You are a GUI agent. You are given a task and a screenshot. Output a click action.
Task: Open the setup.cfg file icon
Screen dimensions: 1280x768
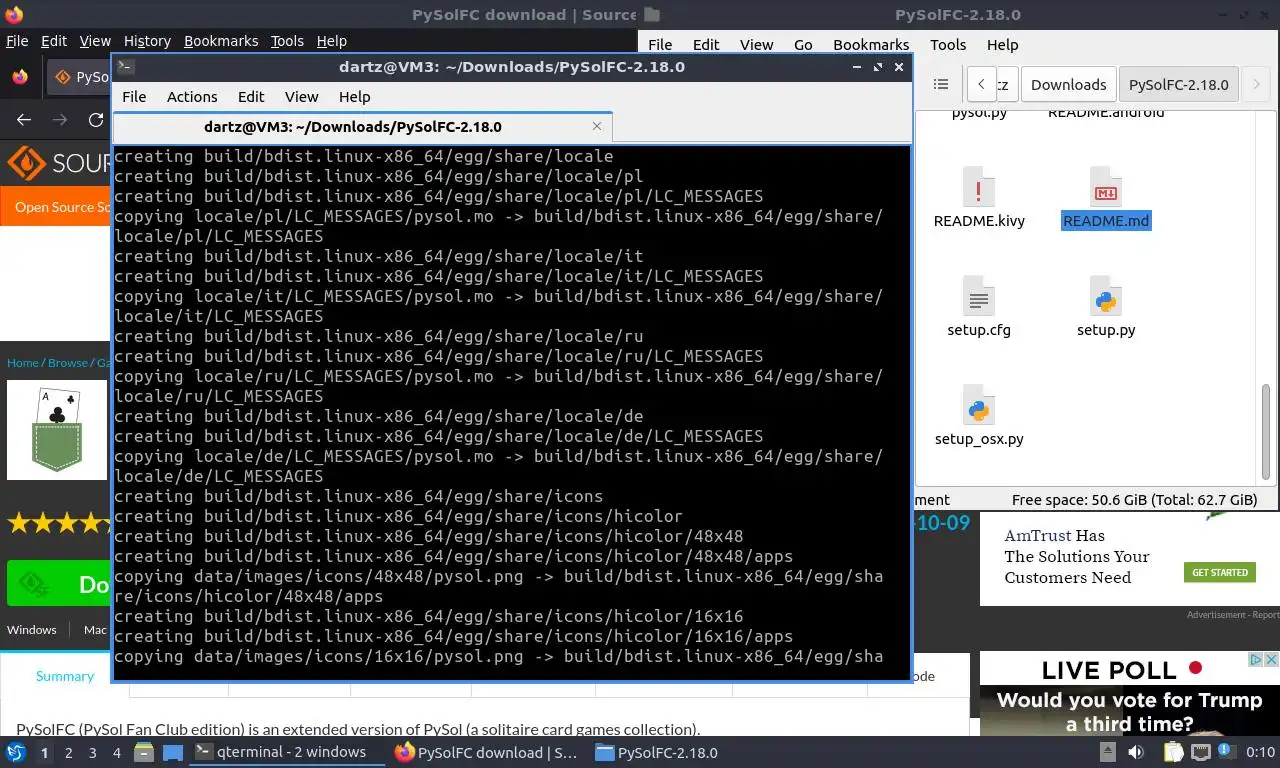(978, 297)
